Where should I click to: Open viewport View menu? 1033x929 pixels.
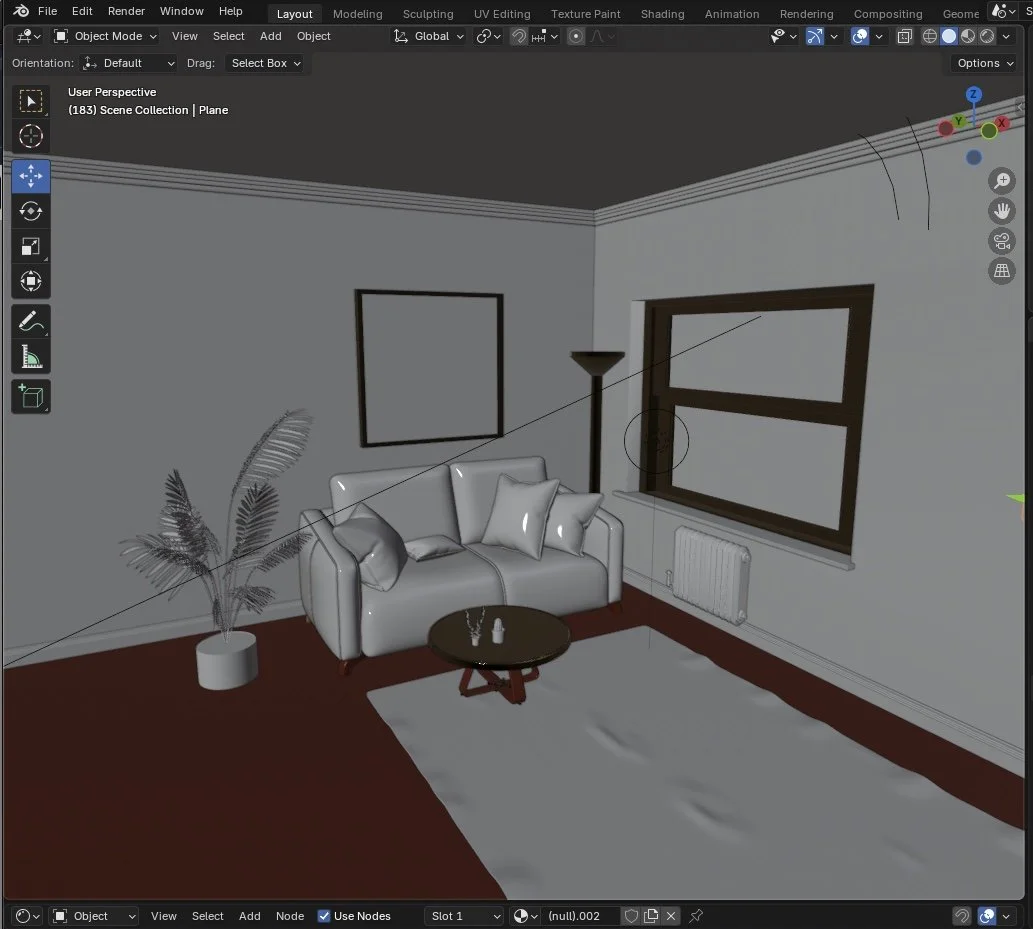click(x=184, y=36)
